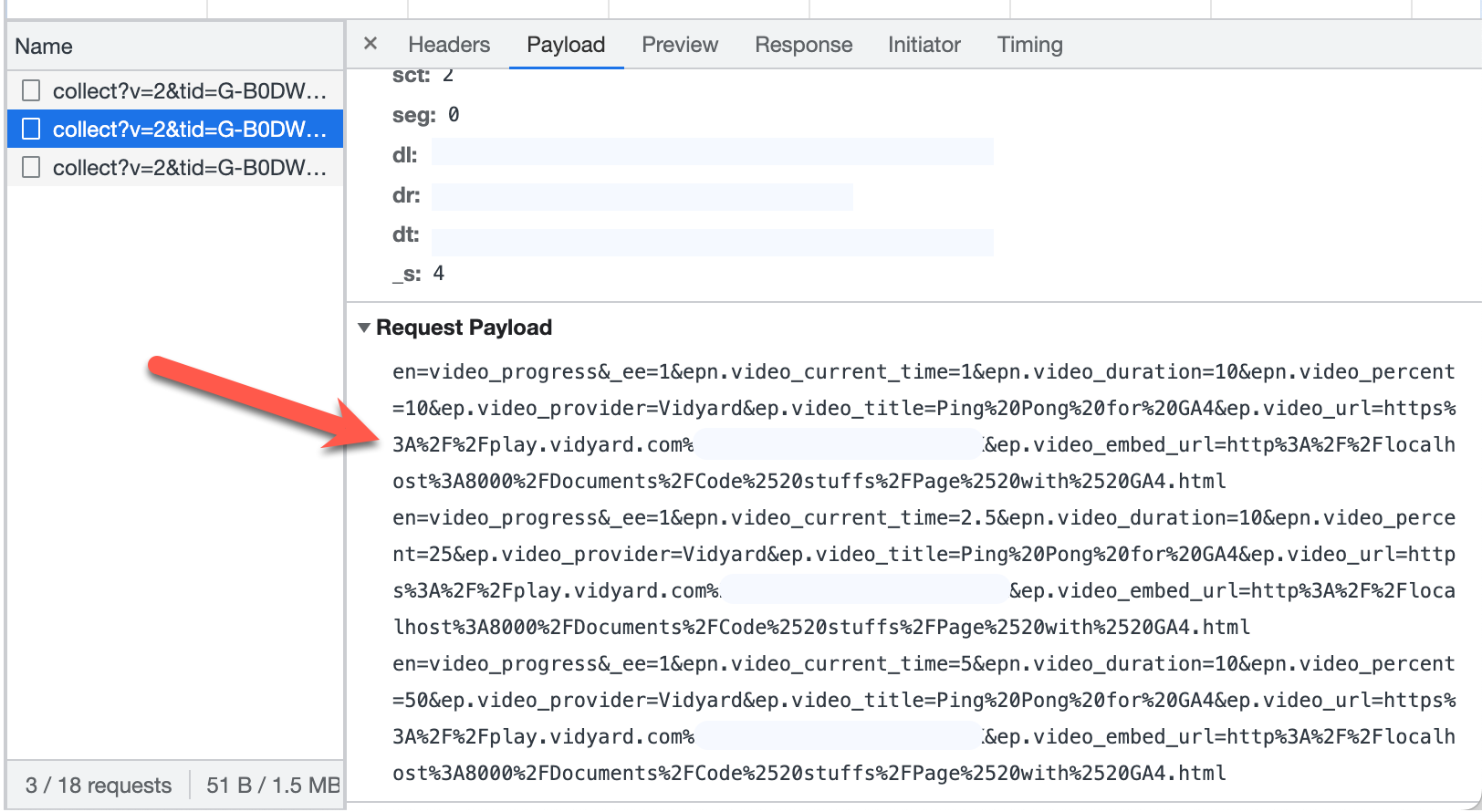Switch to the Headers tab
This screenshot has height=812, width=1482.
[x=449, y=45]
